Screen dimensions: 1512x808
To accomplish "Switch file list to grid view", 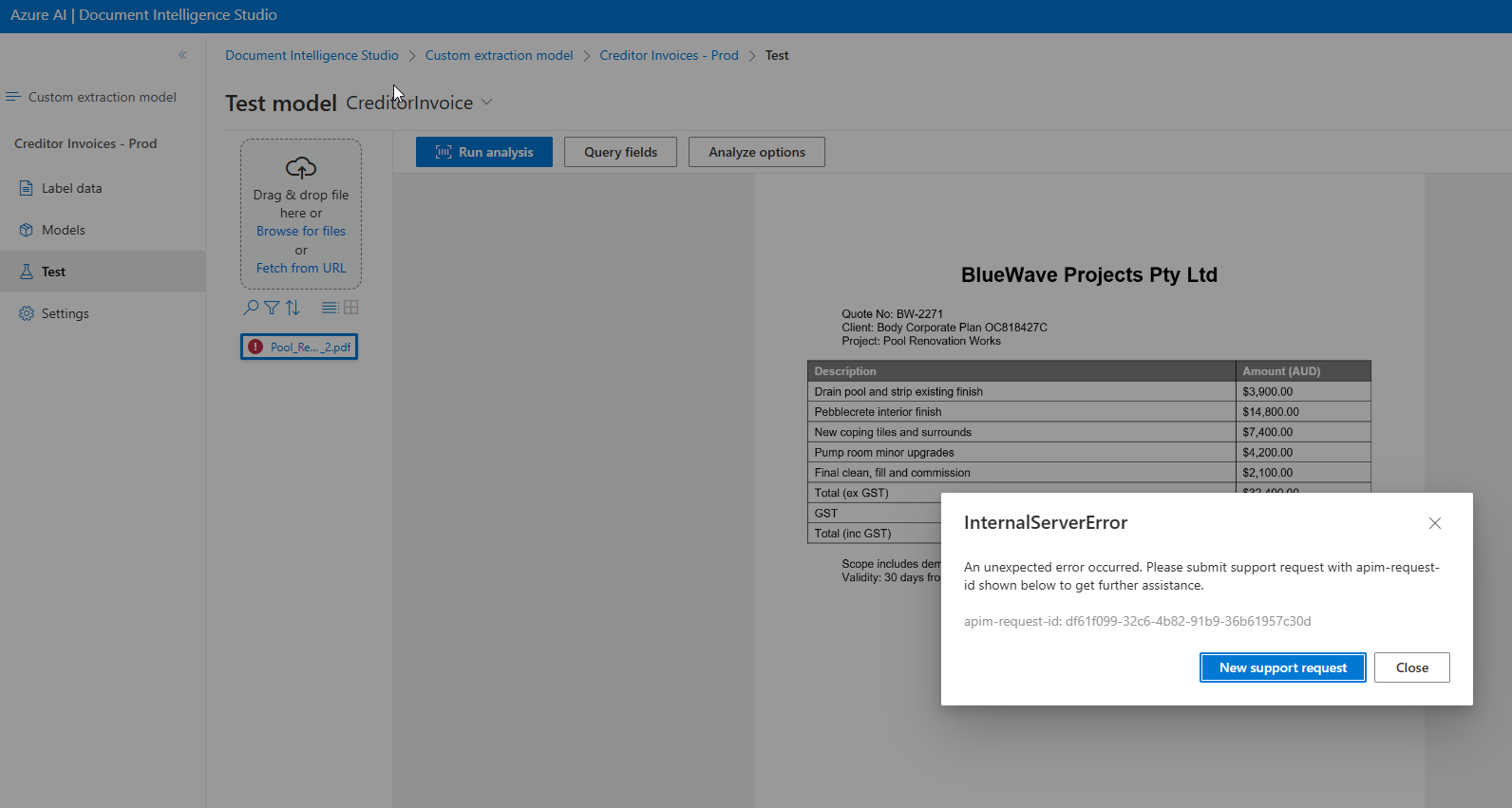I will coord(351,308).
